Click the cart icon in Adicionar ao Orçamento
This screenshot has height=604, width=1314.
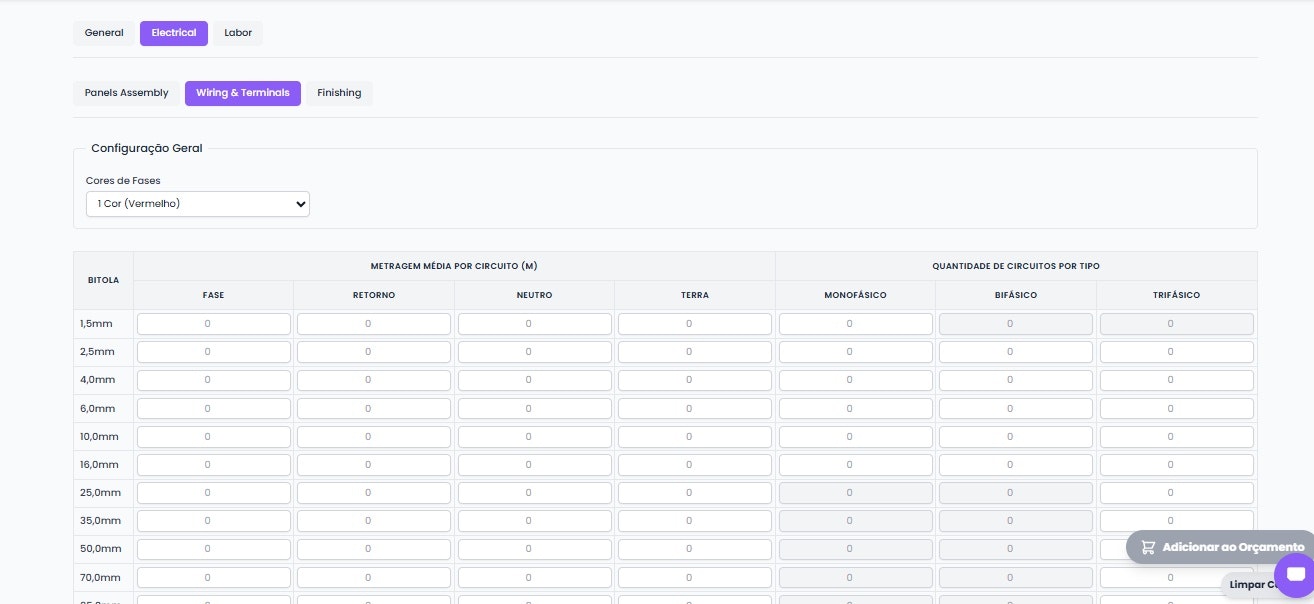click(1148, 547)
